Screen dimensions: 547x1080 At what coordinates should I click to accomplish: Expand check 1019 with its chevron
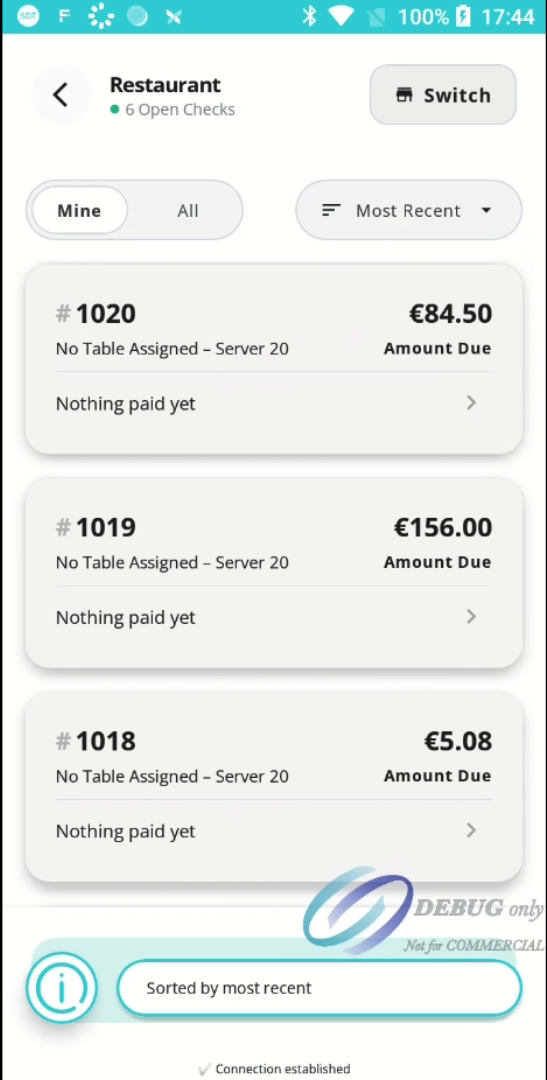click(471, 616)
